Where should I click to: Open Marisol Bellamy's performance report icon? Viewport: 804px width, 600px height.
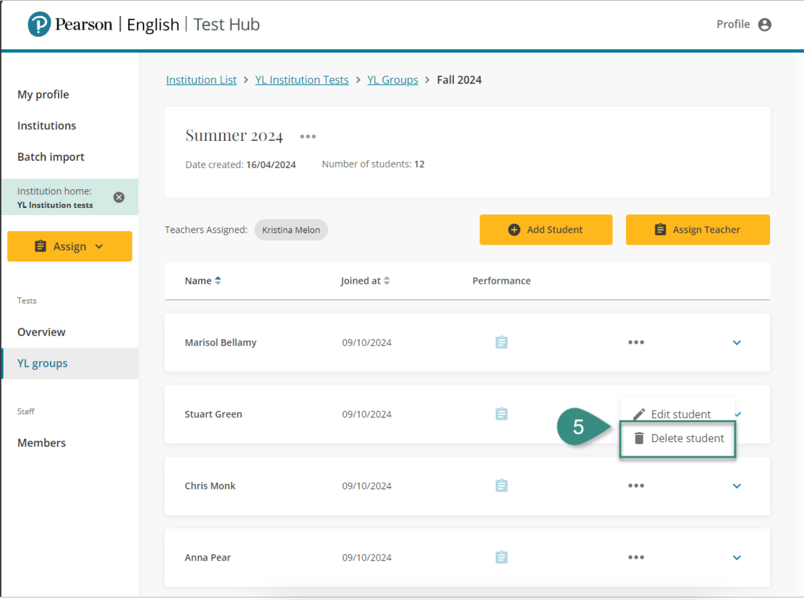501,342
